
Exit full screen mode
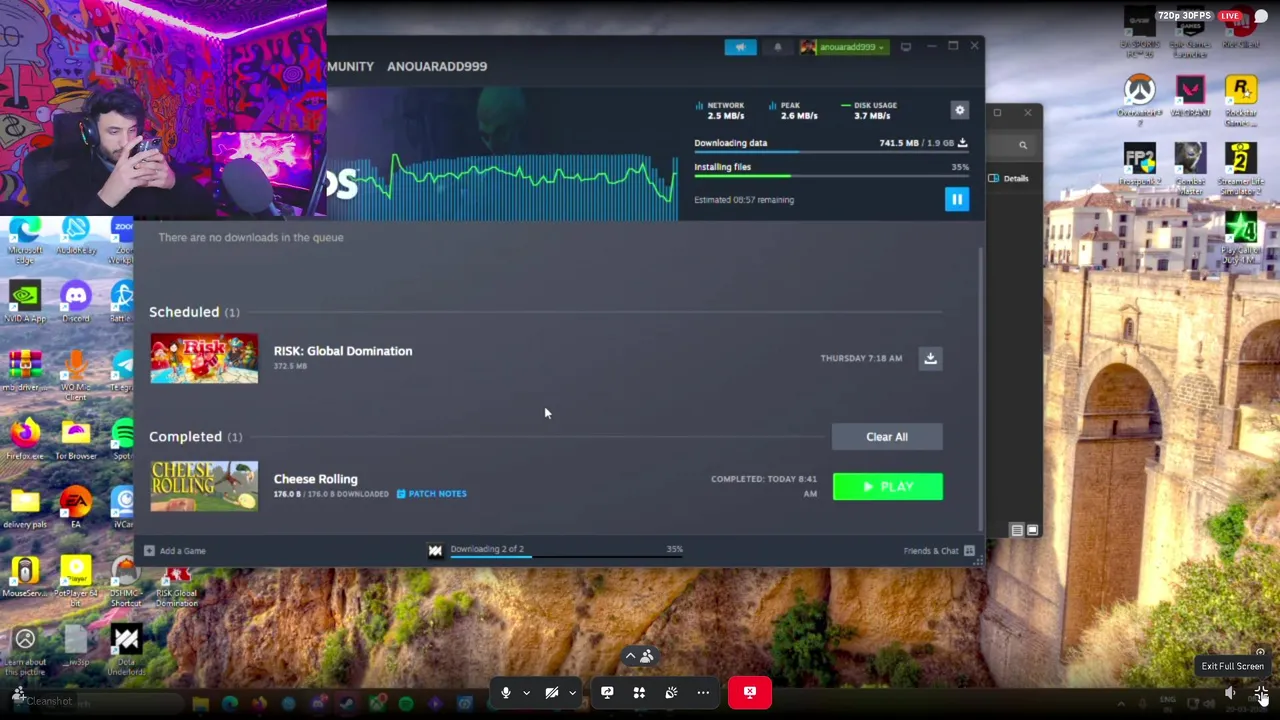[1261, 694]
